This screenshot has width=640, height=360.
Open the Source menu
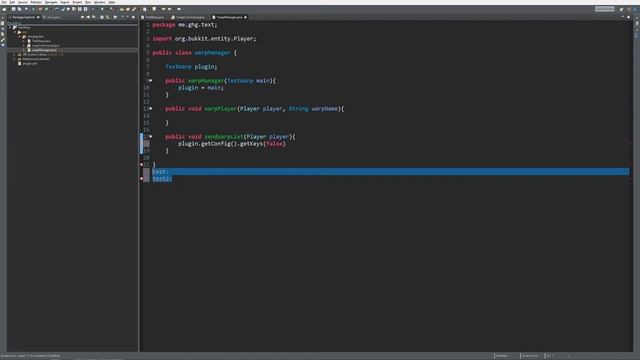click(22, 2)
